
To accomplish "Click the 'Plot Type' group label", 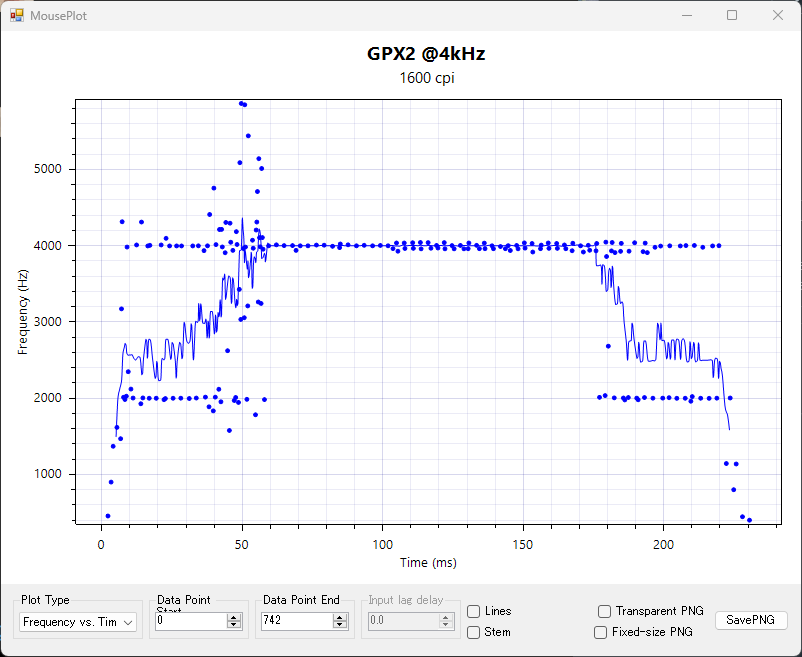I will coord(45,600).
